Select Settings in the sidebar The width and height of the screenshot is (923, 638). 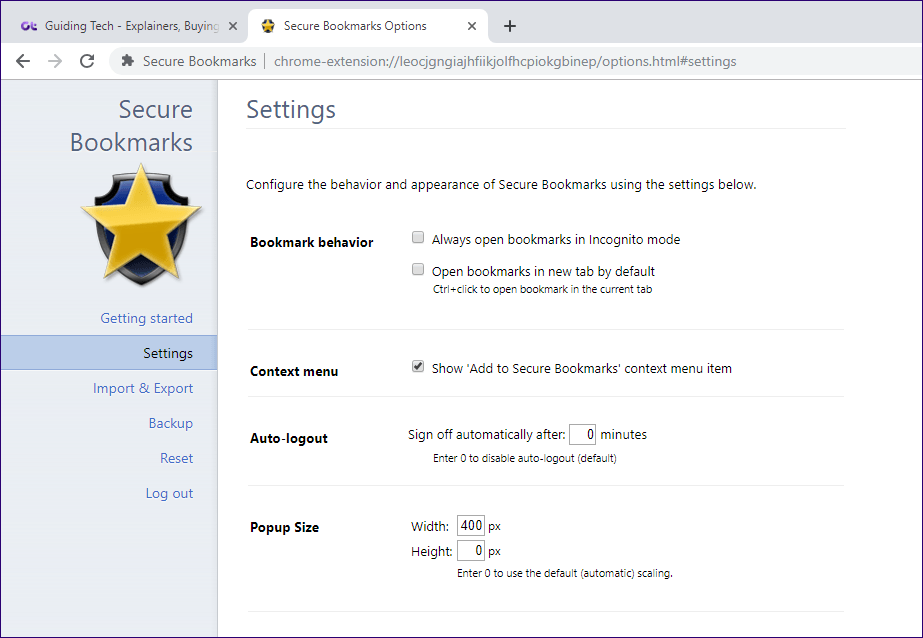[x=109, y=353]
